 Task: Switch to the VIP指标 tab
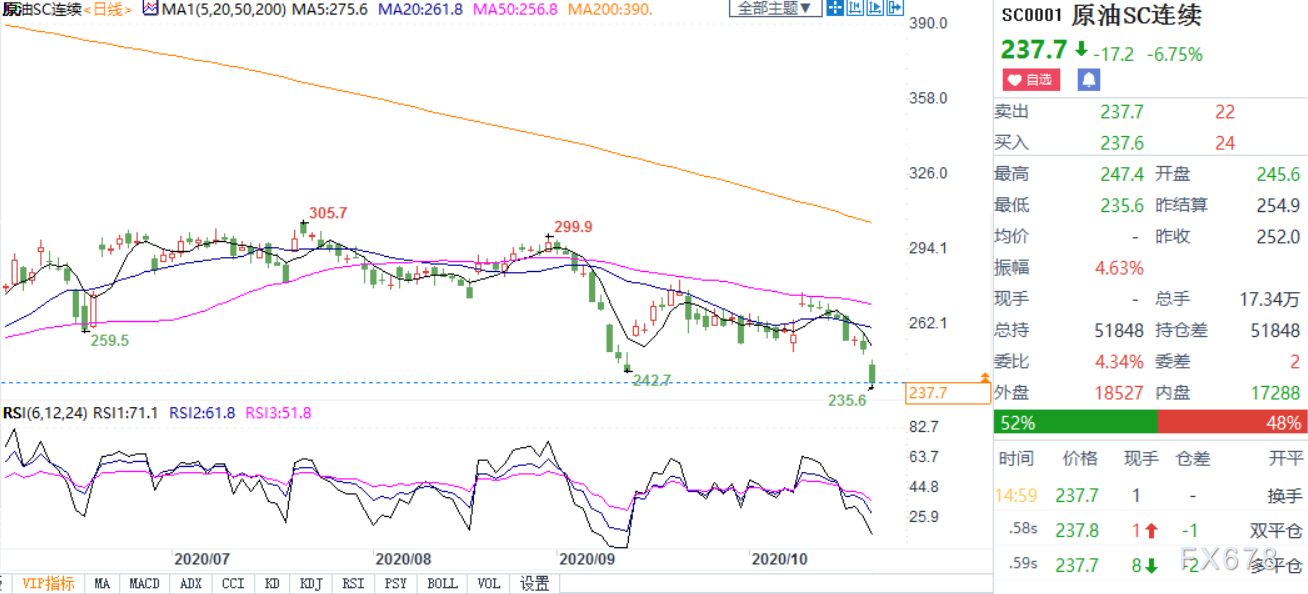click(x=48, y=583)
